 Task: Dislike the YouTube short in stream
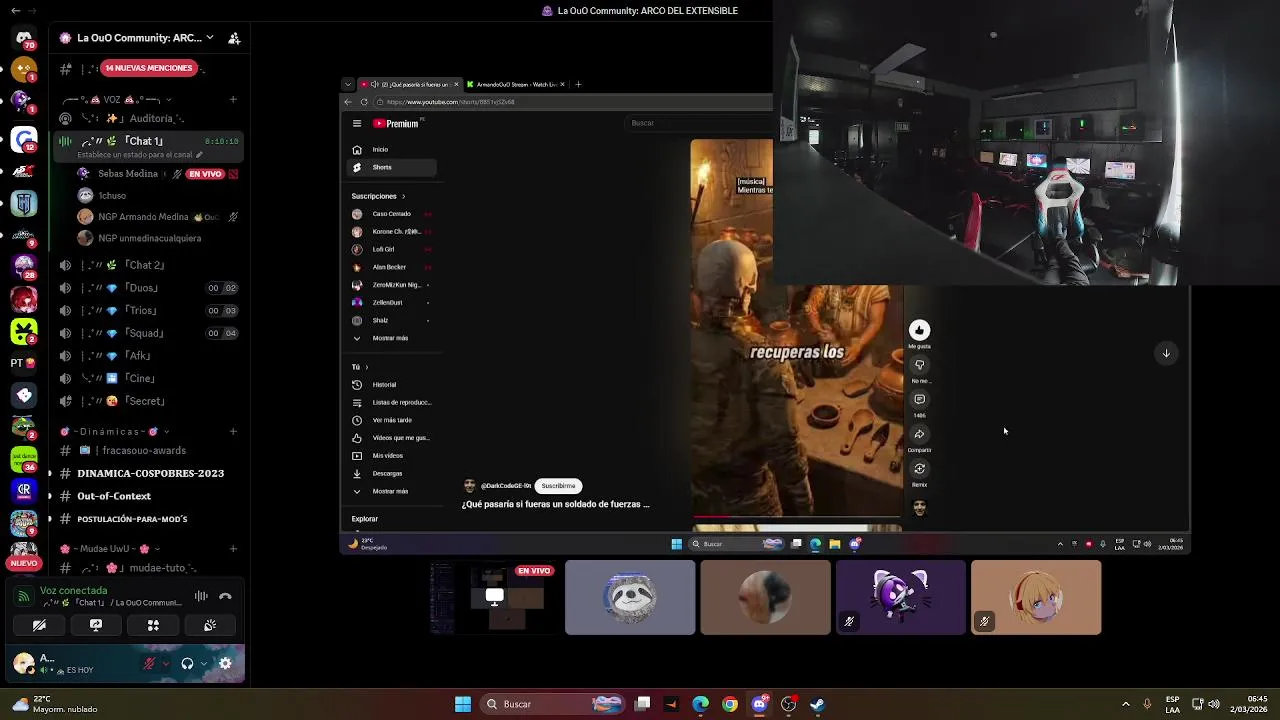(919, 365)
